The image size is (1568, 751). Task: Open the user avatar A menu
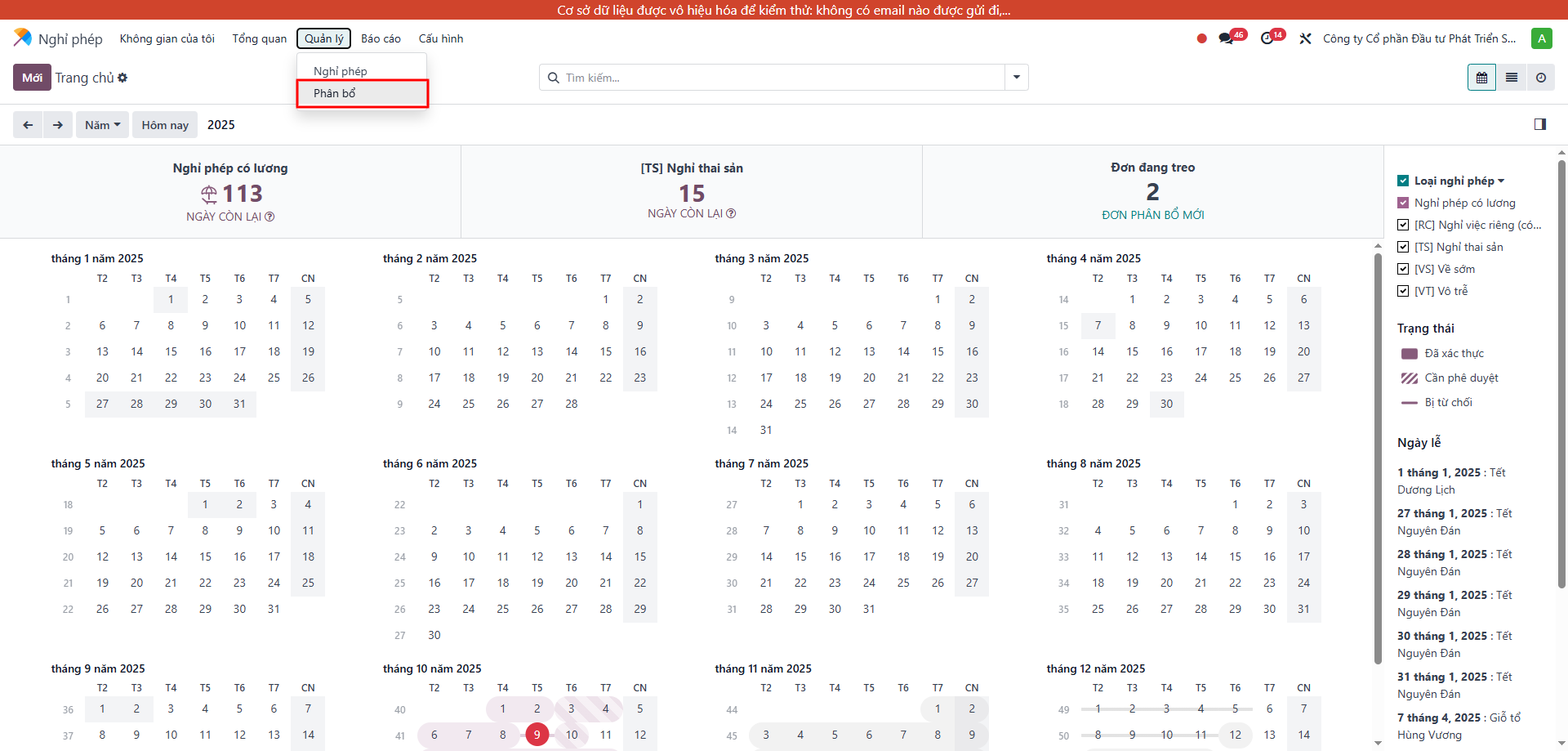point(1542,38)
